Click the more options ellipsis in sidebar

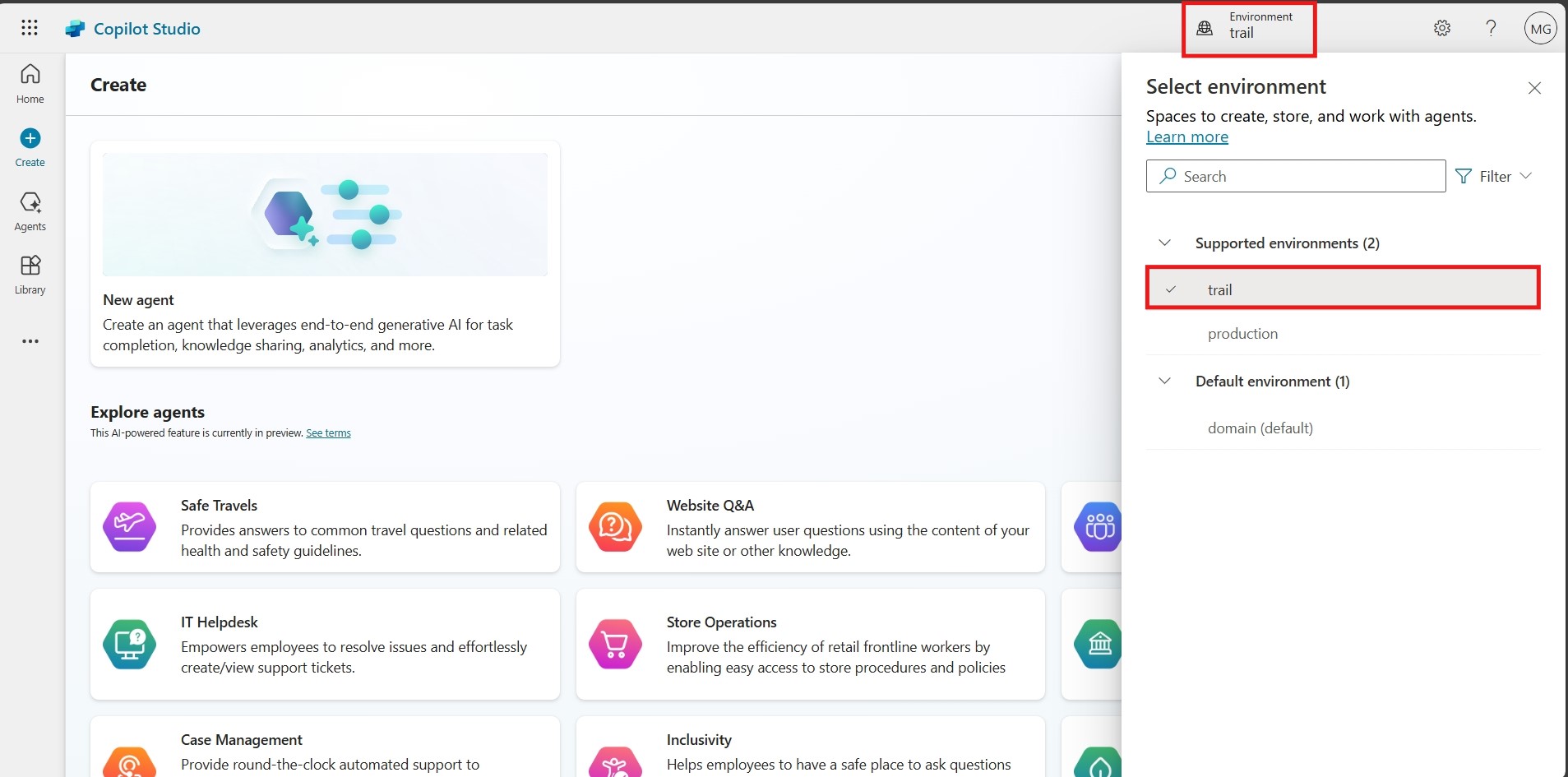[x=30, y=341]
